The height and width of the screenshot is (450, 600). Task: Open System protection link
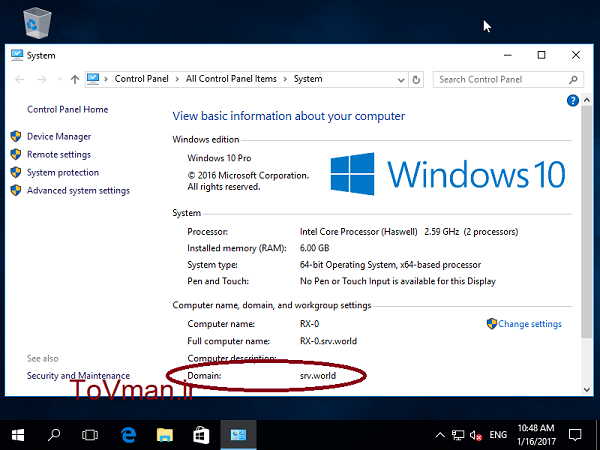pos(63,173)
